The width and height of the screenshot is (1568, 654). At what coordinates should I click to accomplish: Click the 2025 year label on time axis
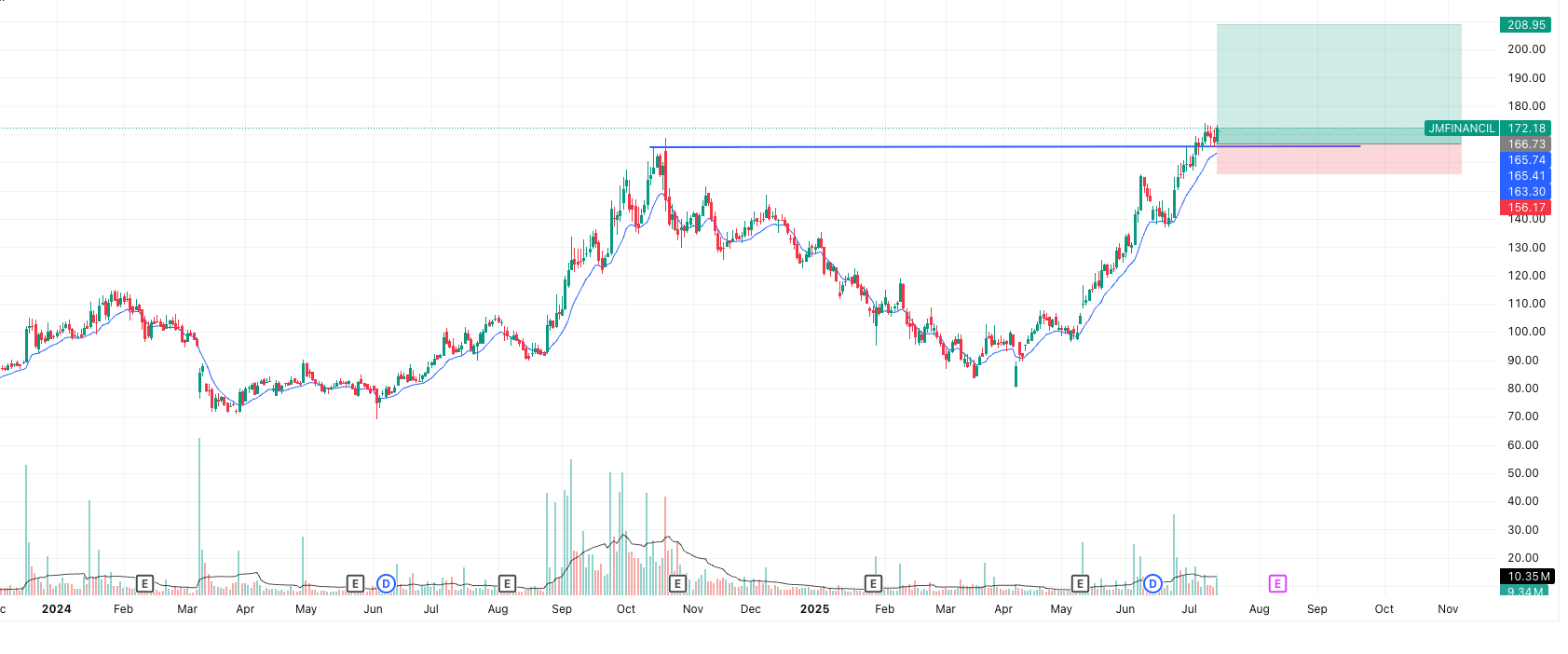coord(814,609)
